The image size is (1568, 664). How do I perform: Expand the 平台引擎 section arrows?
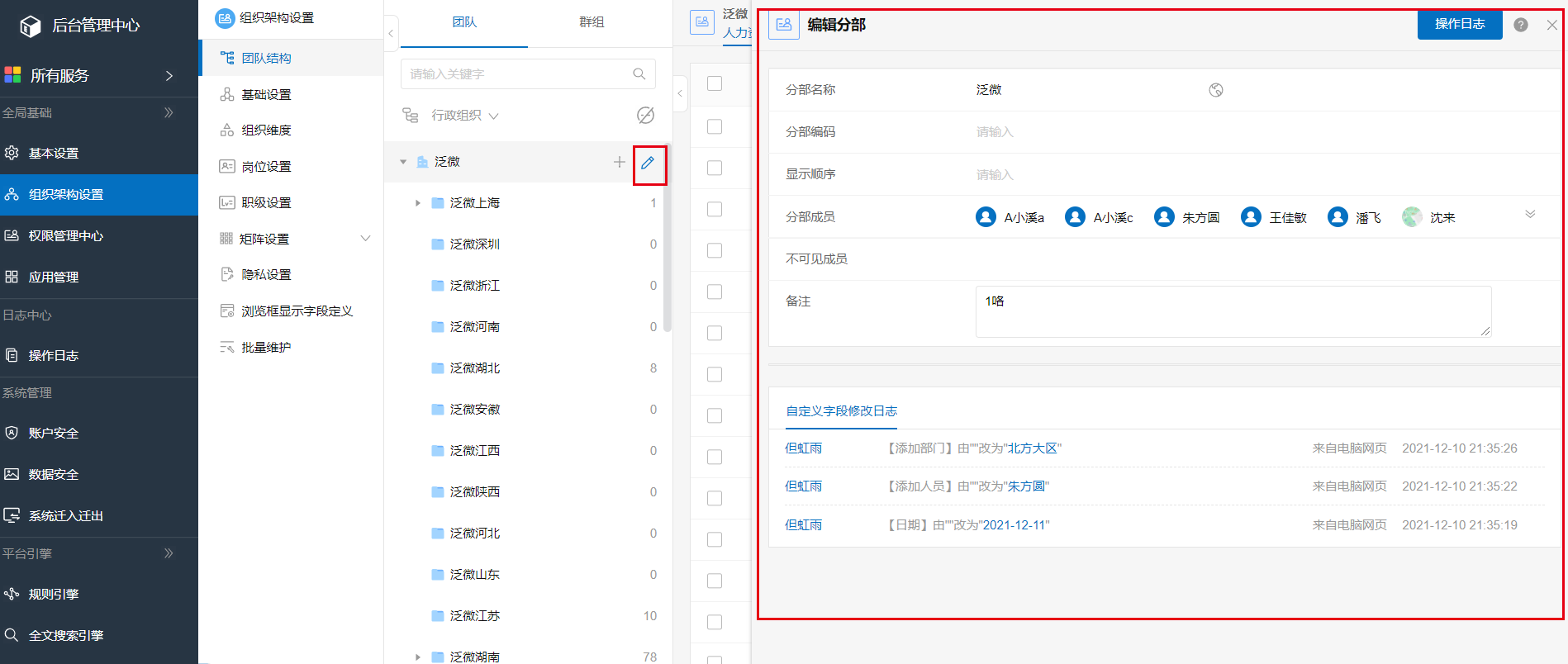(169, 553)
